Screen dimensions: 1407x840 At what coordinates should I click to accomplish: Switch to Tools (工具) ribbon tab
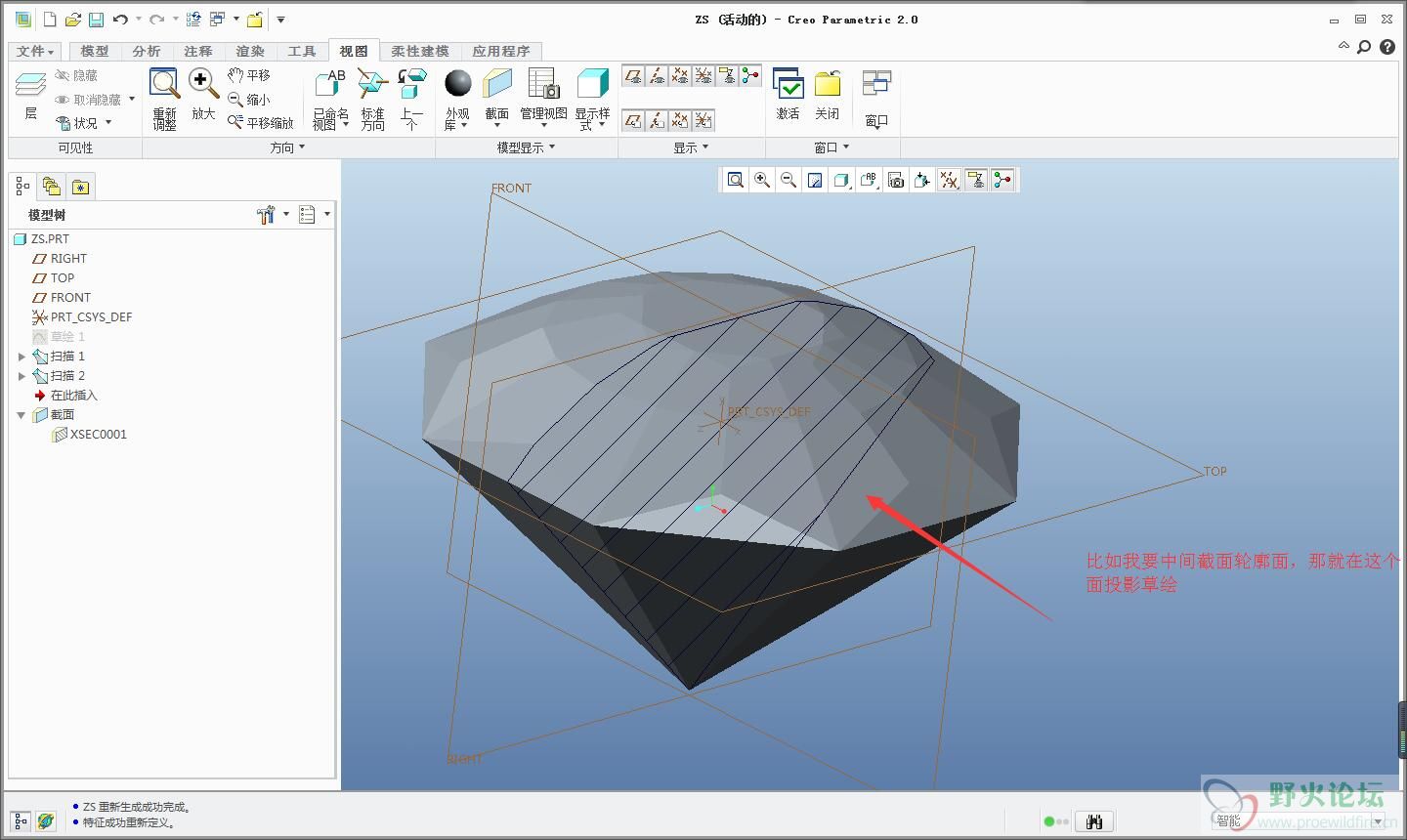pyautogui.click(x=302, y=51)
